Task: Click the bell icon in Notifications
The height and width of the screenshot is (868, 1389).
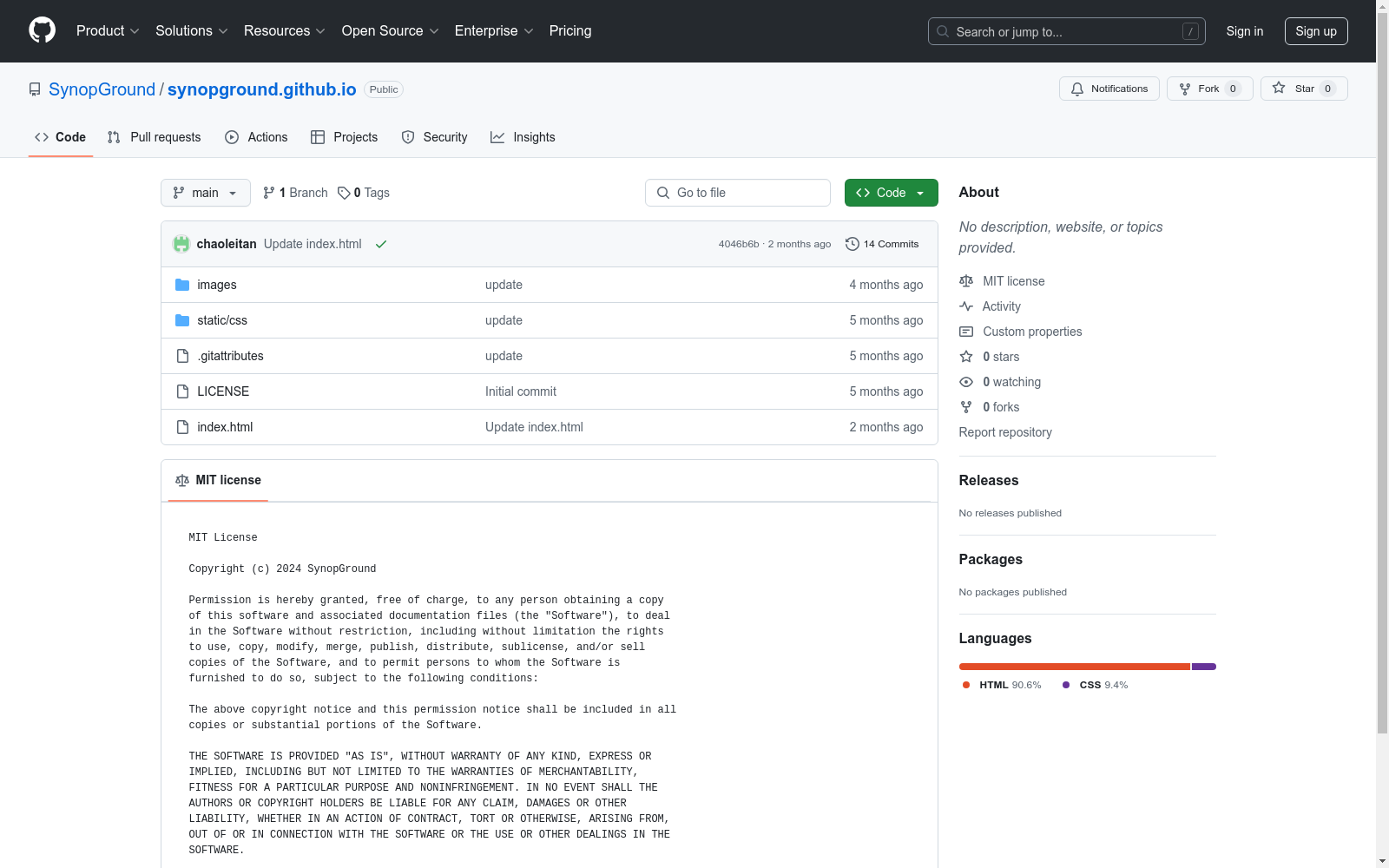Action: point(1077,89)
